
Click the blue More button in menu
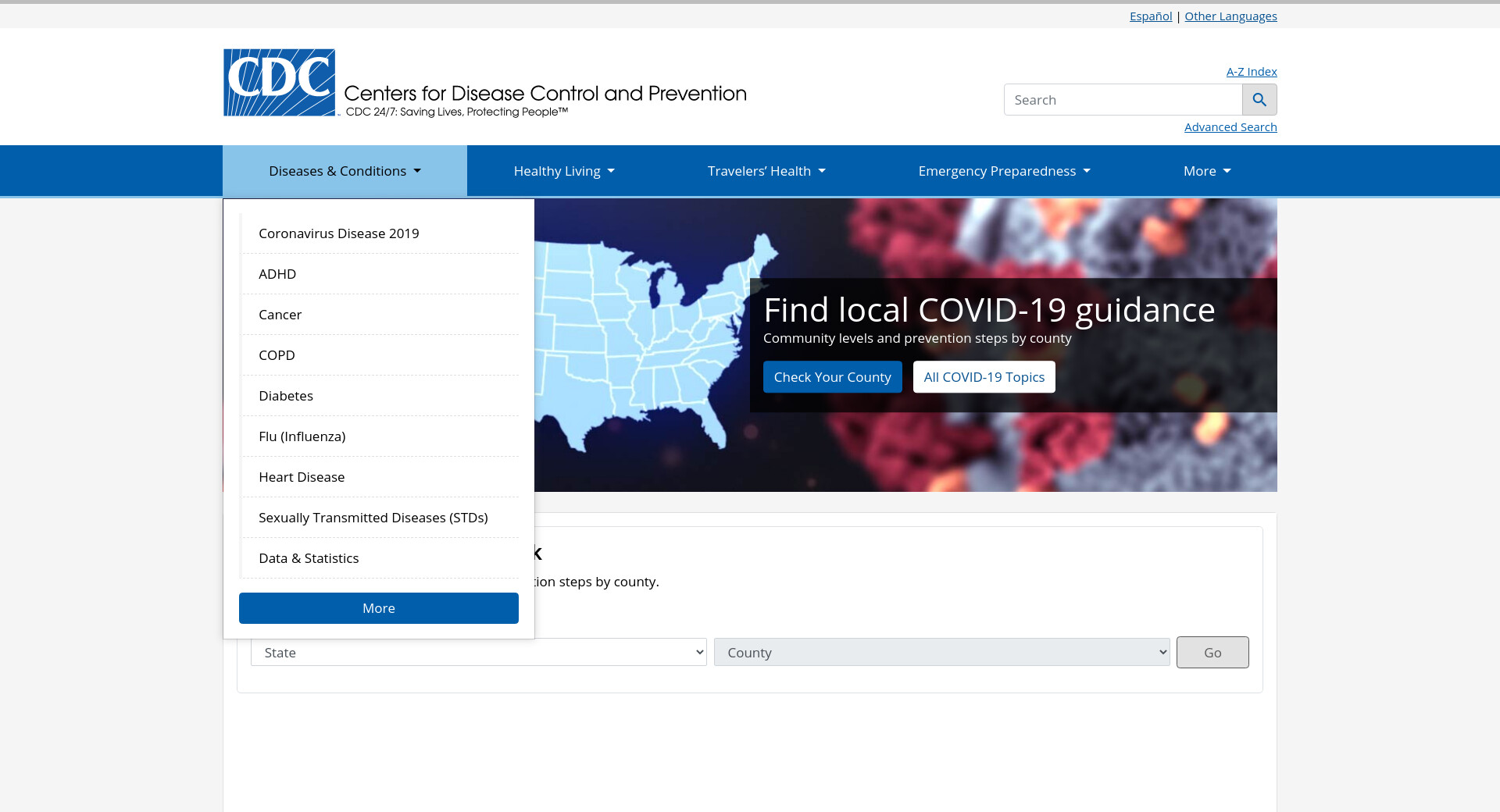pos(378,608)
